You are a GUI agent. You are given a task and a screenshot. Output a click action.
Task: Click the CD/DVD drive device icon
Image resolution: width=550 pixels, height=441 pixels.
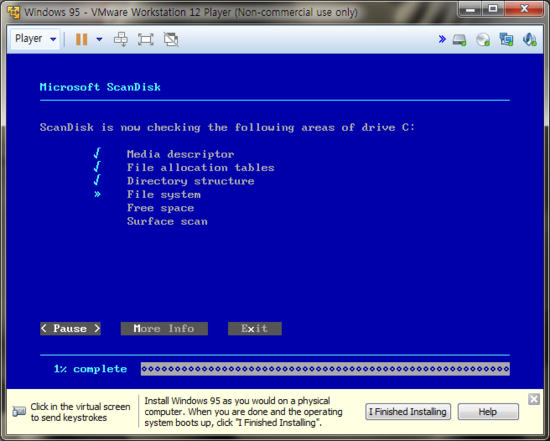[483, 39]
